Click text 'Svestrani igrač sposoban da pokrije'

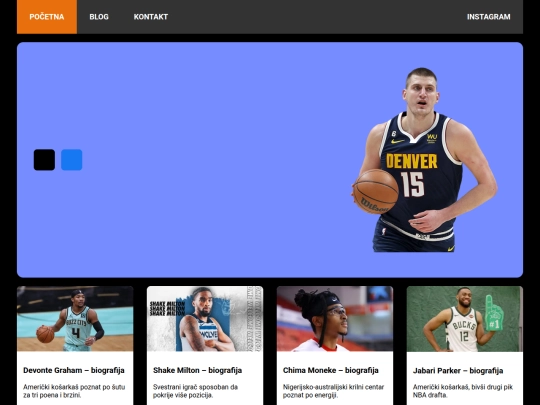click(195, 391)
